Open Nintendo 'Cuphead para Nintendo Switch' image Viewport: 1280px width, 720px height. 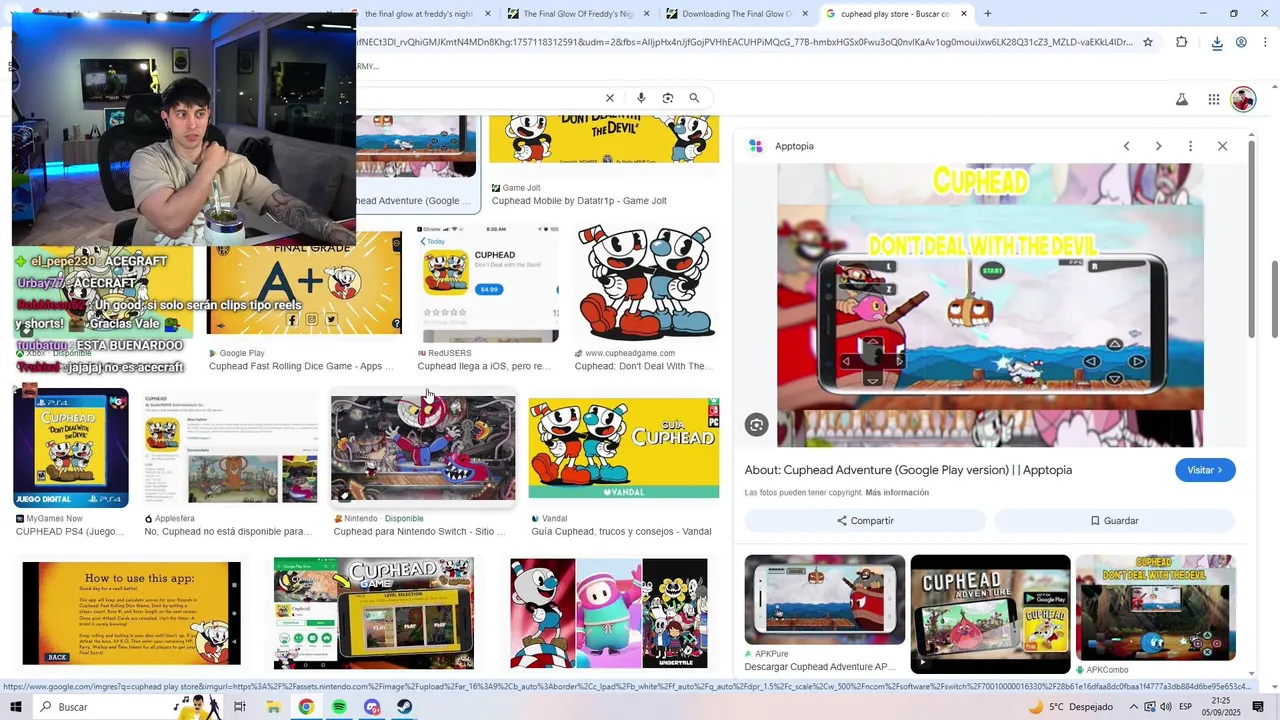(423, 448)
